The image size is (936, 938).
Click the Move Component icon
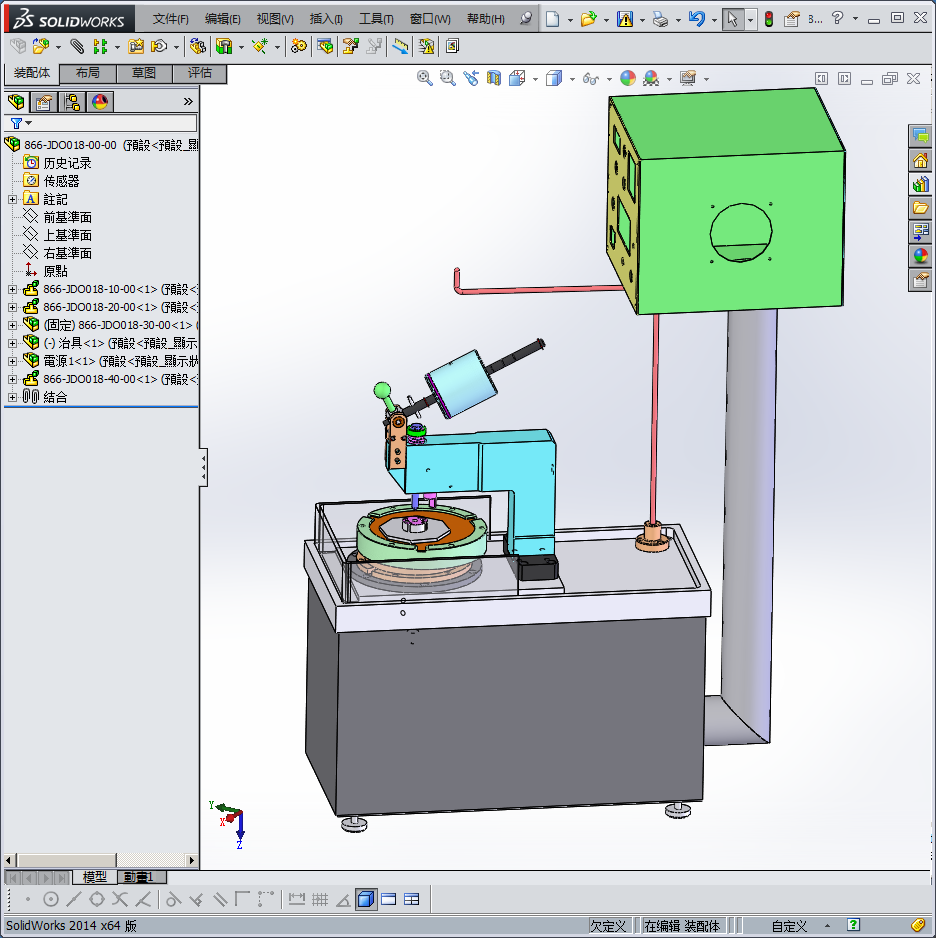click(159, 46)
